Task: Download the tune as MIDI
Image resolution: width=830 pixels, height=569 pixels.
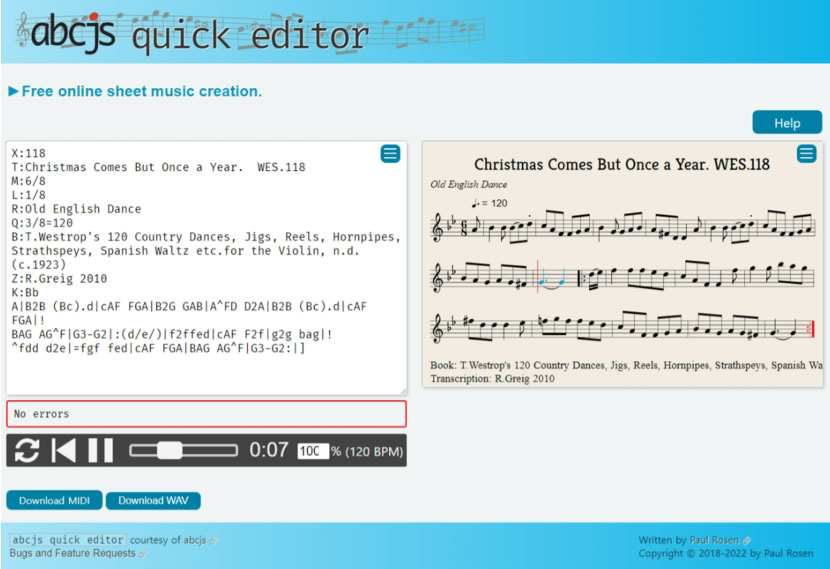Action: click(54, 501)
